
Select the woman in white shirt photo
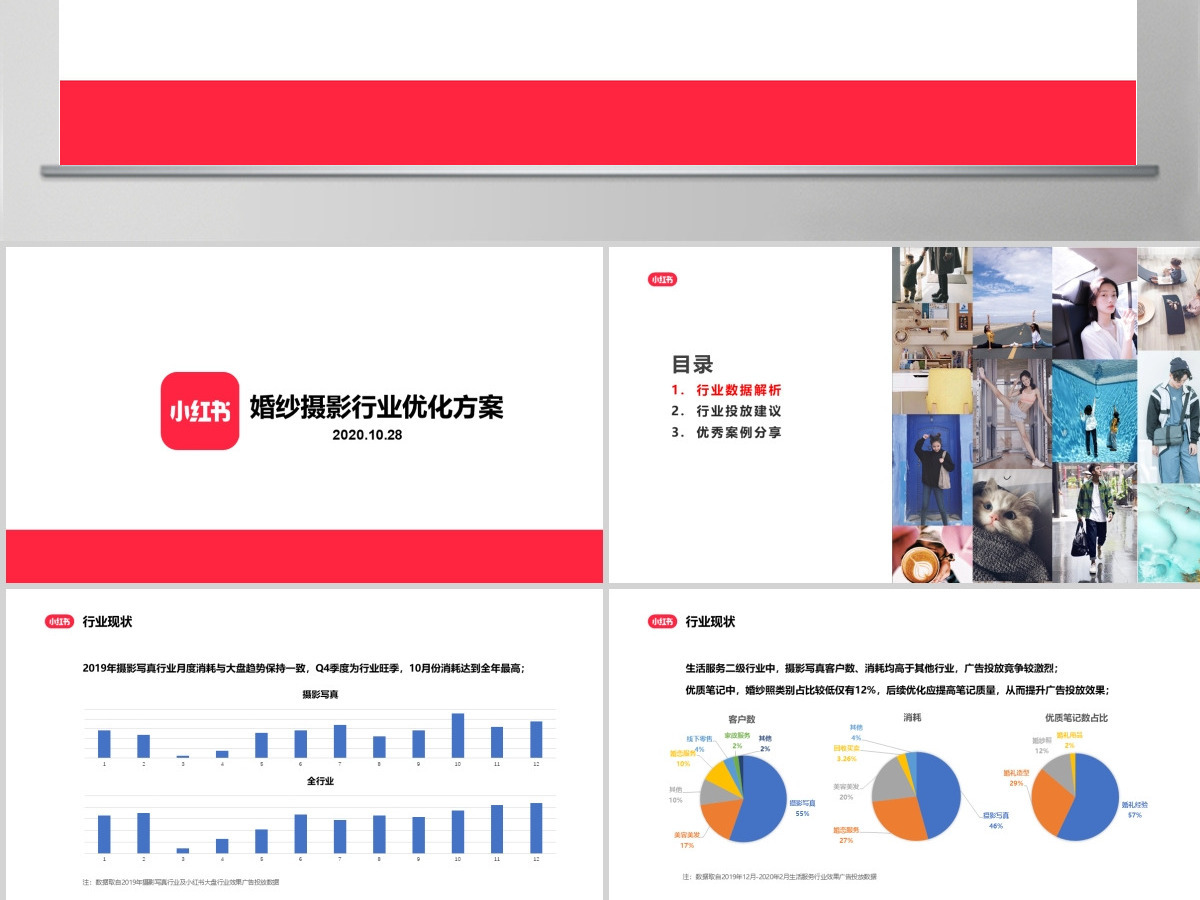1094,303
